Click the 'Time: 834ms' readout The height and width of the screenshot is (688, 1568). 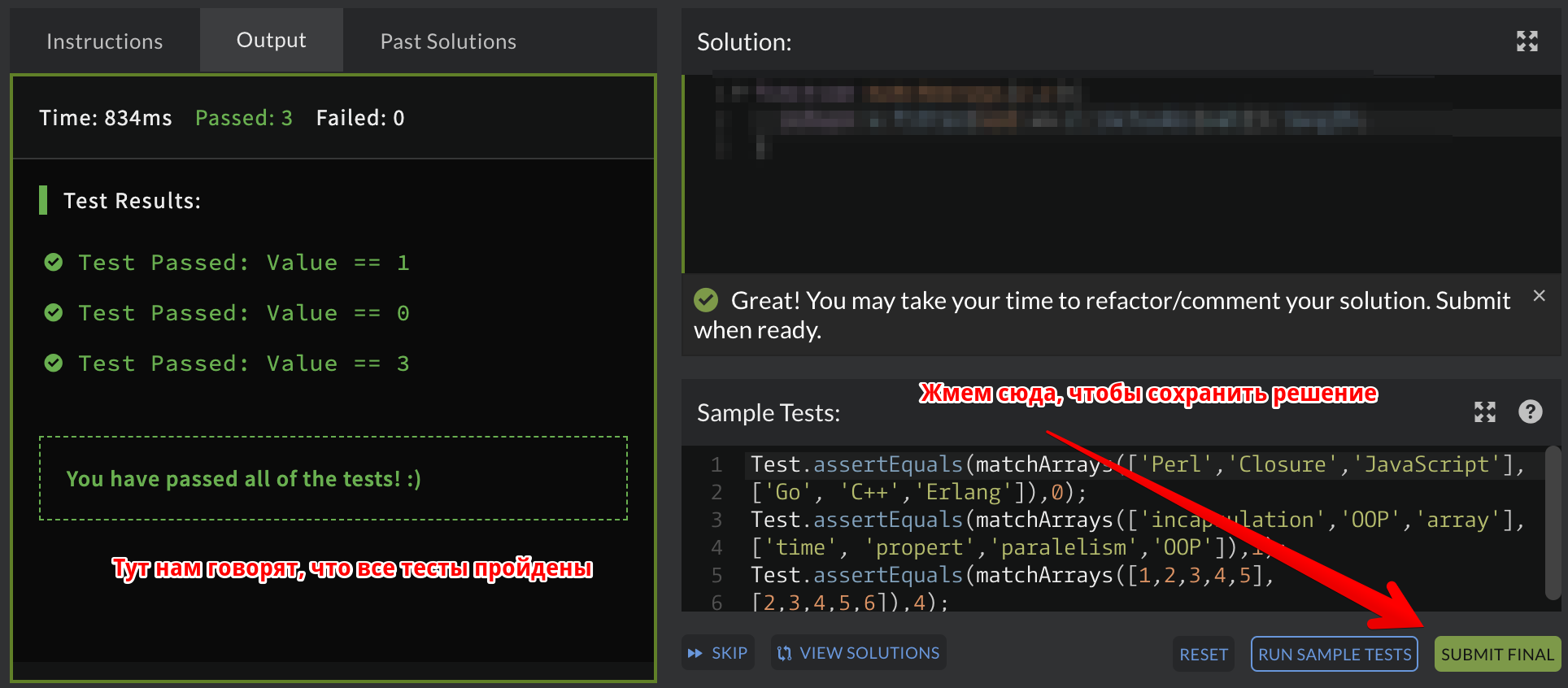pyautogui.click(x=106, y=118)
